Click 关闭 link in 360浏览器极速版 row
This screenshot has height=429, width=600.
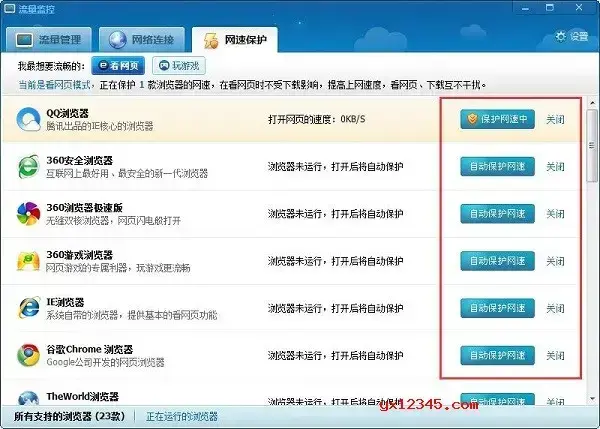555,214
